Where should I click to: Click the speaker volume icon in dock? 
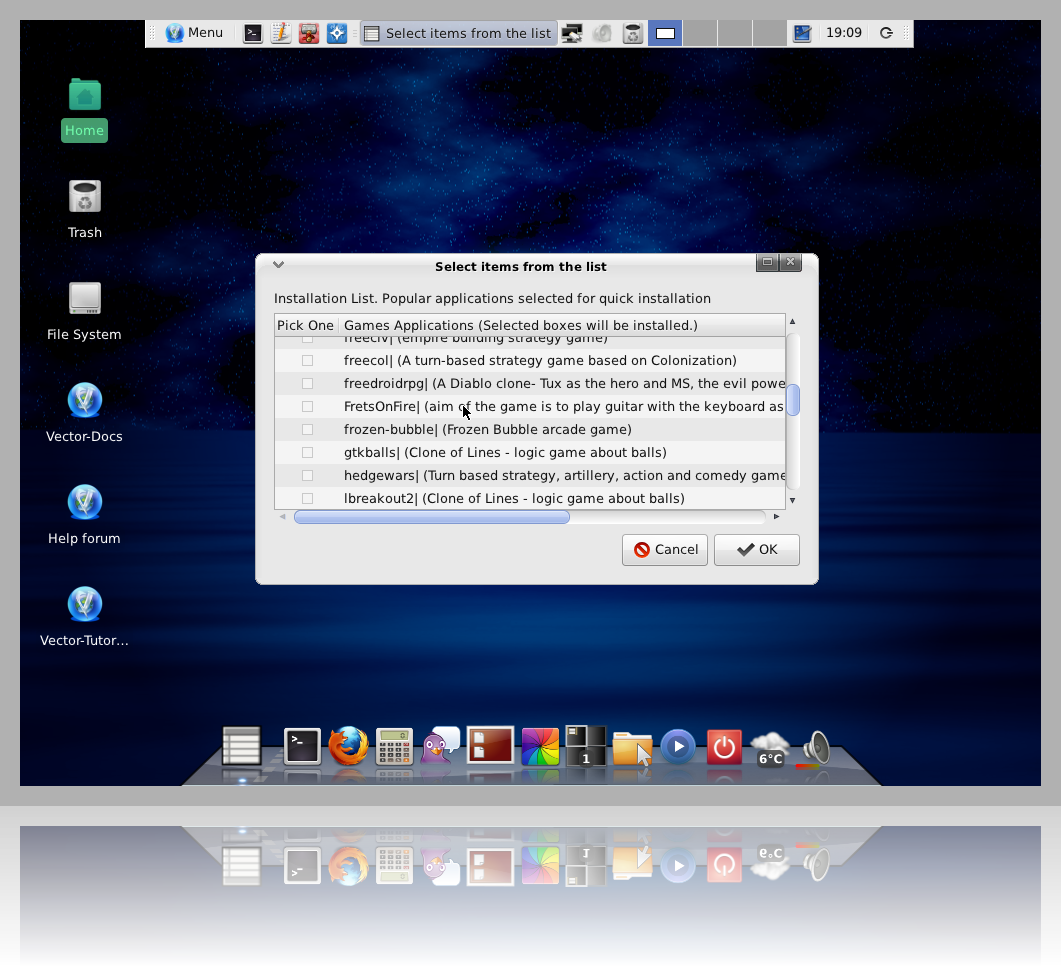coord(817,747)
